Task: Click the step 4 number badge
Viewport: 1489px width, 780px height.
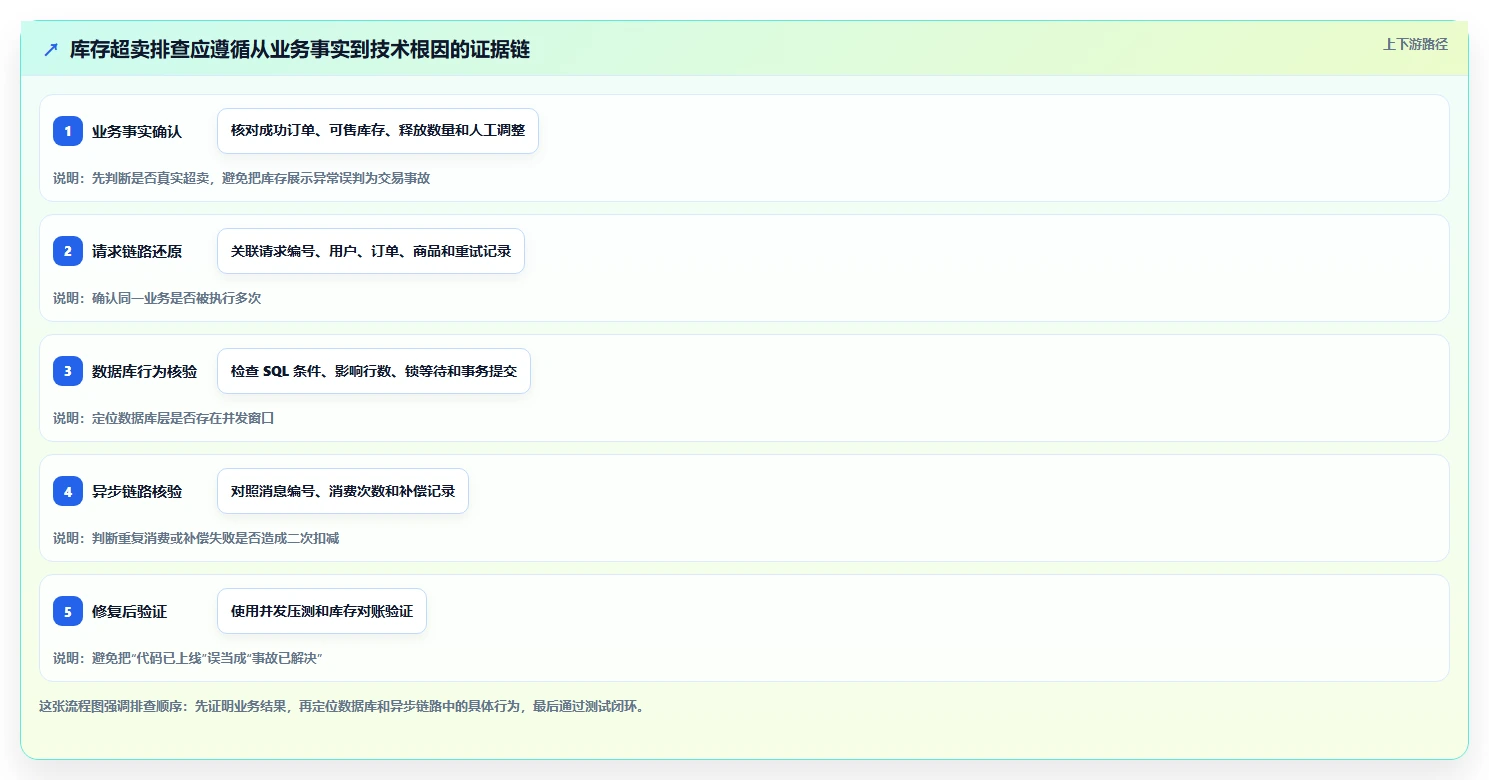Action: tap(68, 491)
